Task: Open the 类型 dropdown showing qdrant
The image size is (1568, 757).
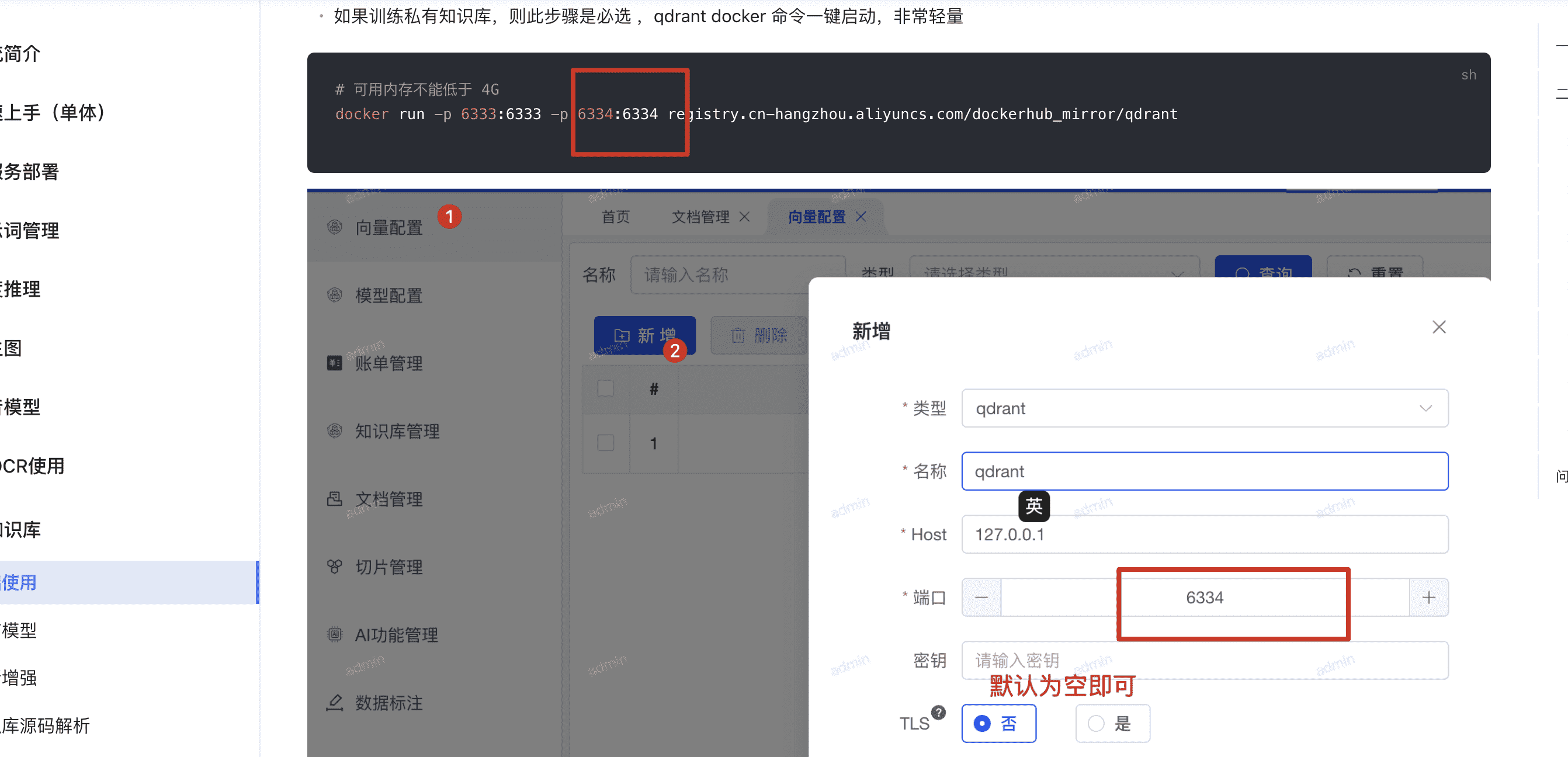Action: click(x=1205, y=408)
